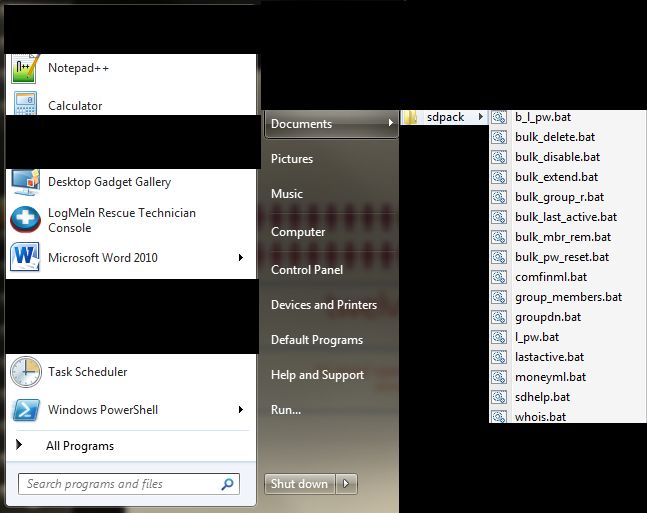Click the Desktop Gadget Gallery icon
This screenshot has width=647, height=513.
point(25,182)
